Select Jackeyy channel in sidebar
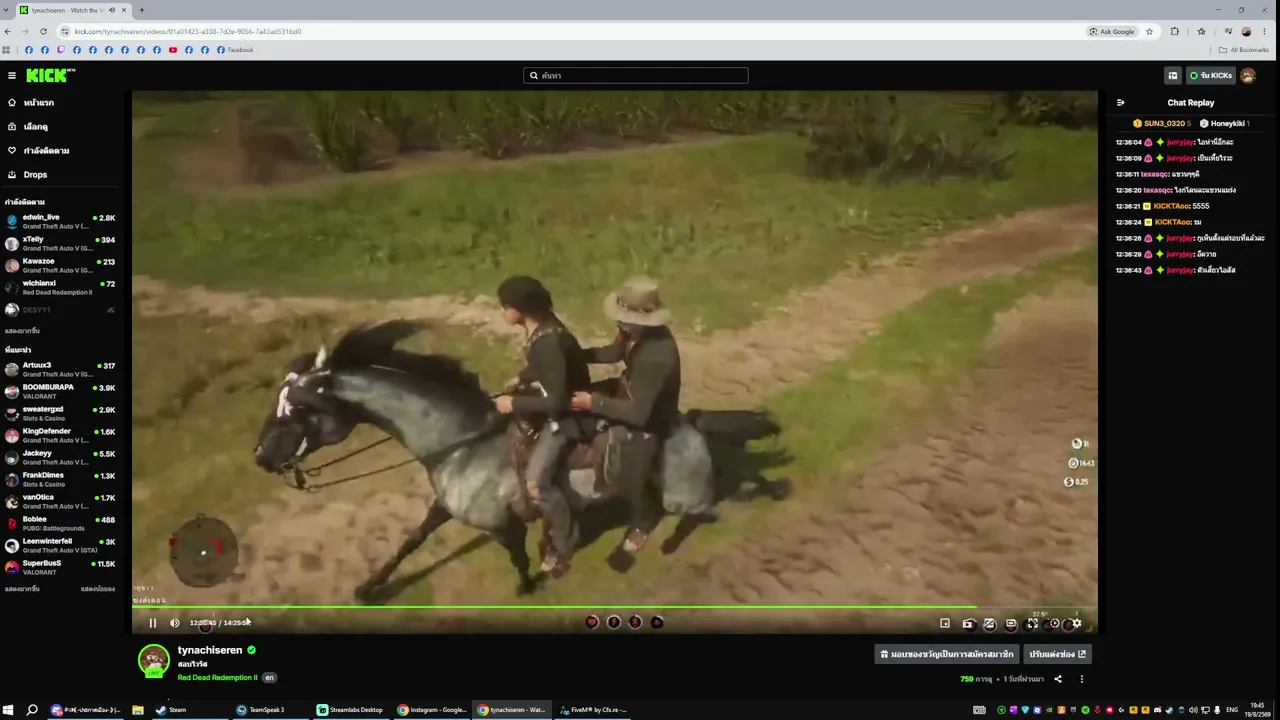The image size is (1280, 720). [60, 457]
